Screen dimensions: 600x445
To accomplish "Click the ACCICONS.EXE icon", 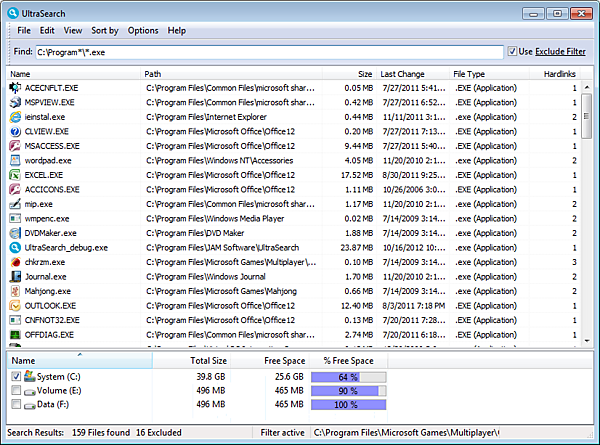I will coord(15,190).
